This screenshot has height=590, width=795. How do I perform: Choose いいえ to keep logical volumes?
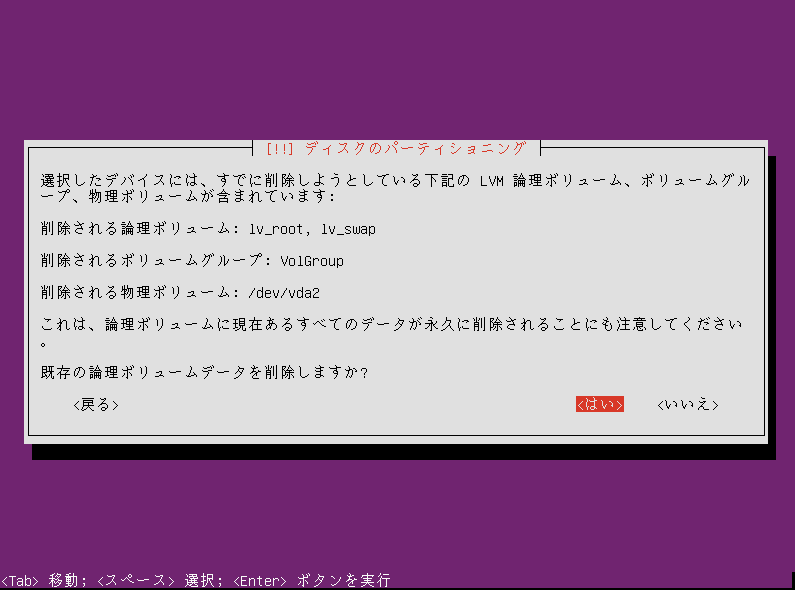point(688,404)
